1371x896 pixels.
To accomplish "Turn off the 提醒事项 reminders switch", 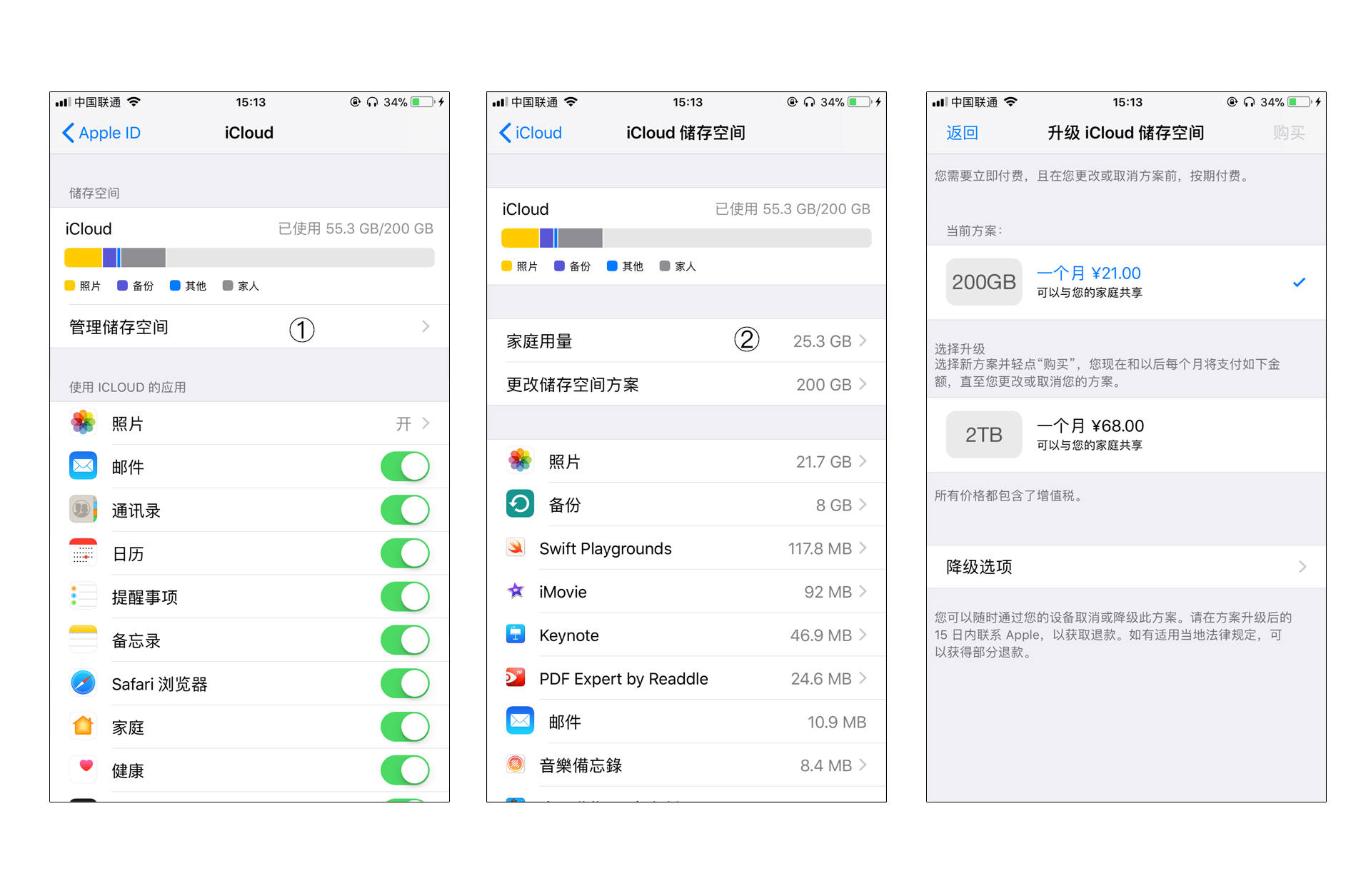I will click(x=405, y=597).
